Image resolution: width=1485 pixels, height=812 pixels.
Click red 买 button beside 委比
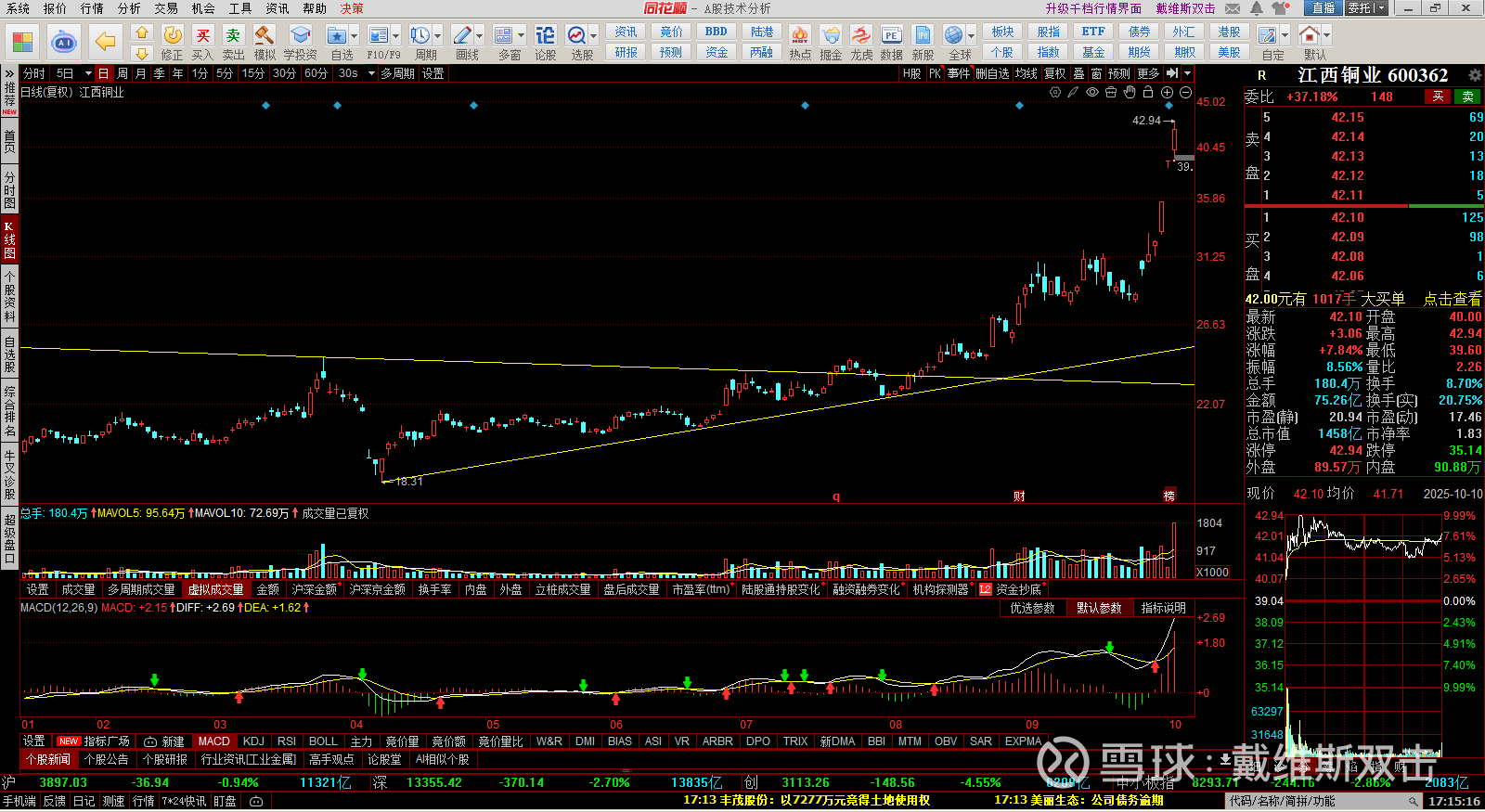point(1438,97)
